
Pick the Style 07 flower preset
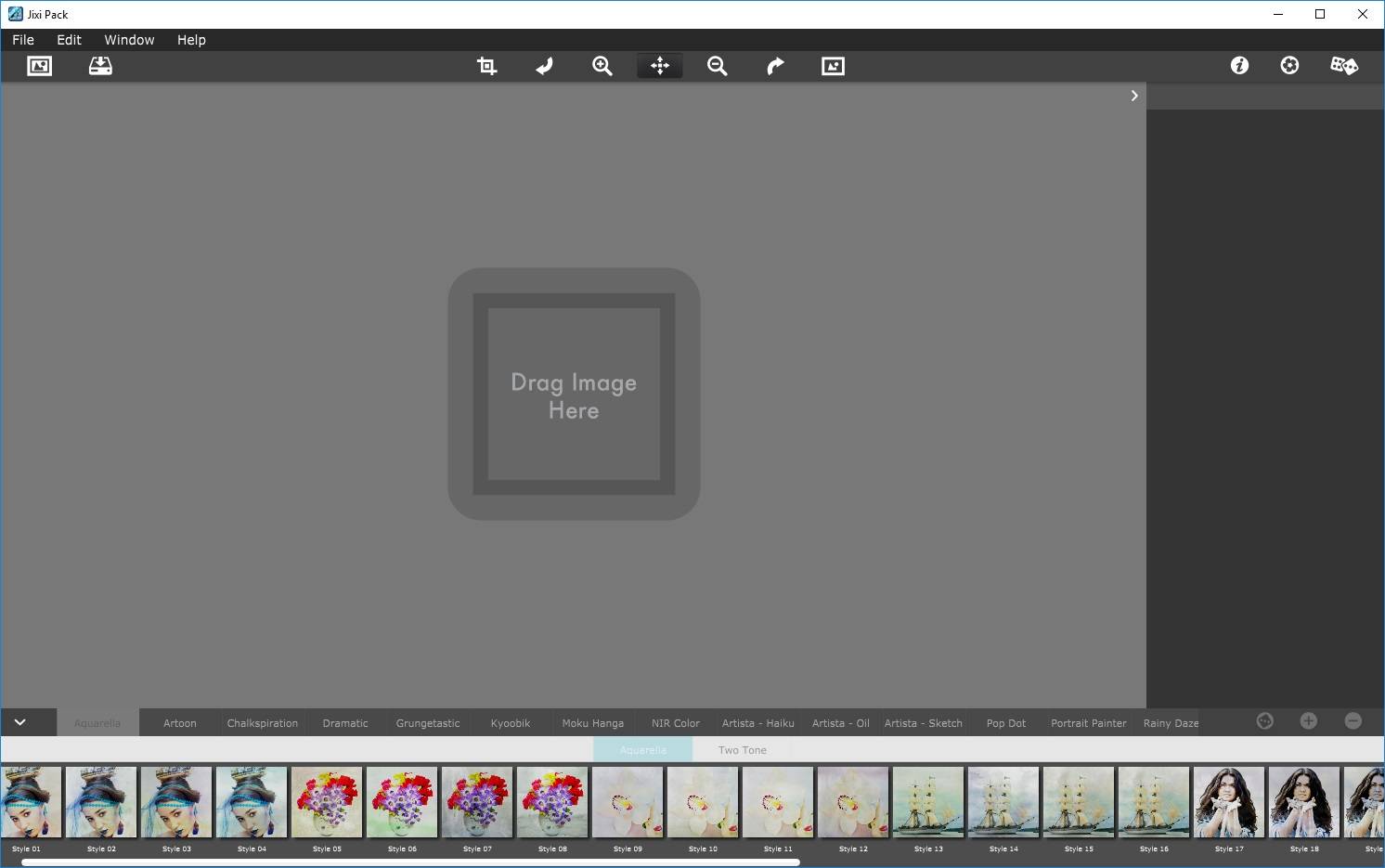pyautogui.click(x=477, y=802)
